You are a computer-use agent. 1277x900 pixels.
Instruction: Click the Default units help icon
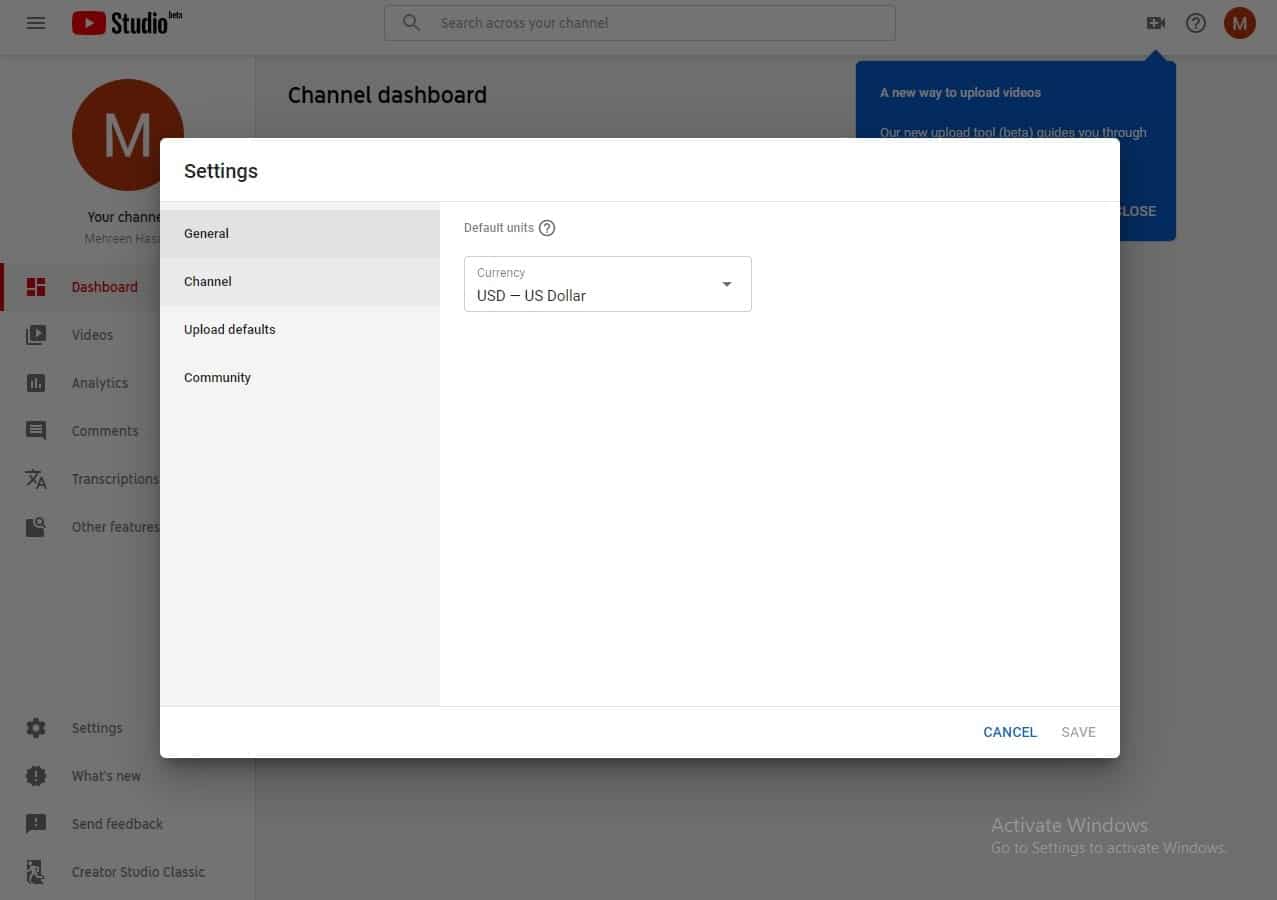[547, 228]
